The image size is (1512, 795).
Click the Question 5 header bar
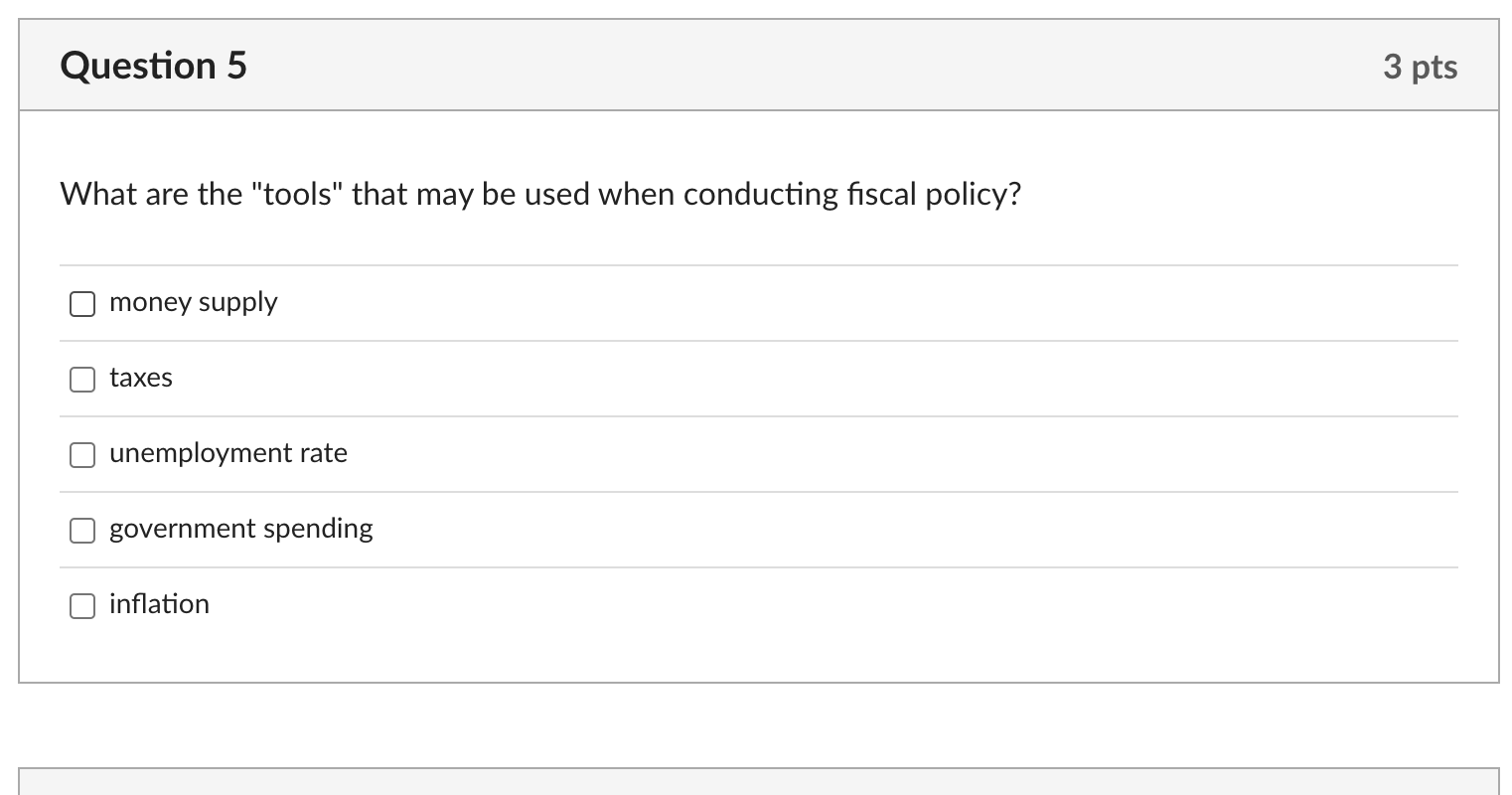point(755,65)
